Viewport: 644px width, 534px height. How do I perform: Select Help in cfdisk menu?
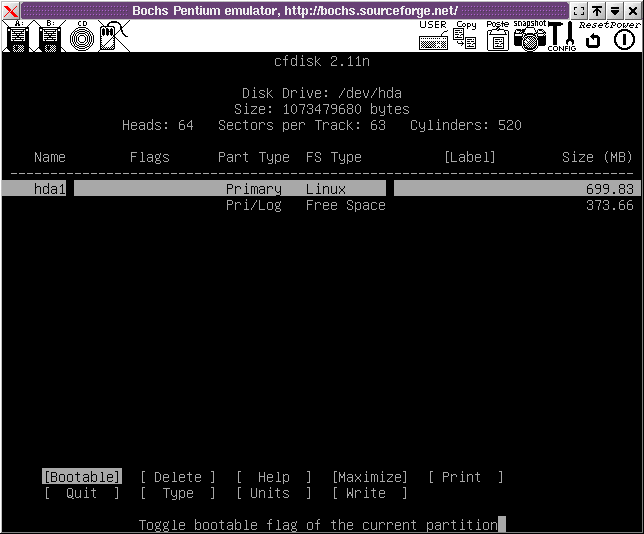[273, 477]
